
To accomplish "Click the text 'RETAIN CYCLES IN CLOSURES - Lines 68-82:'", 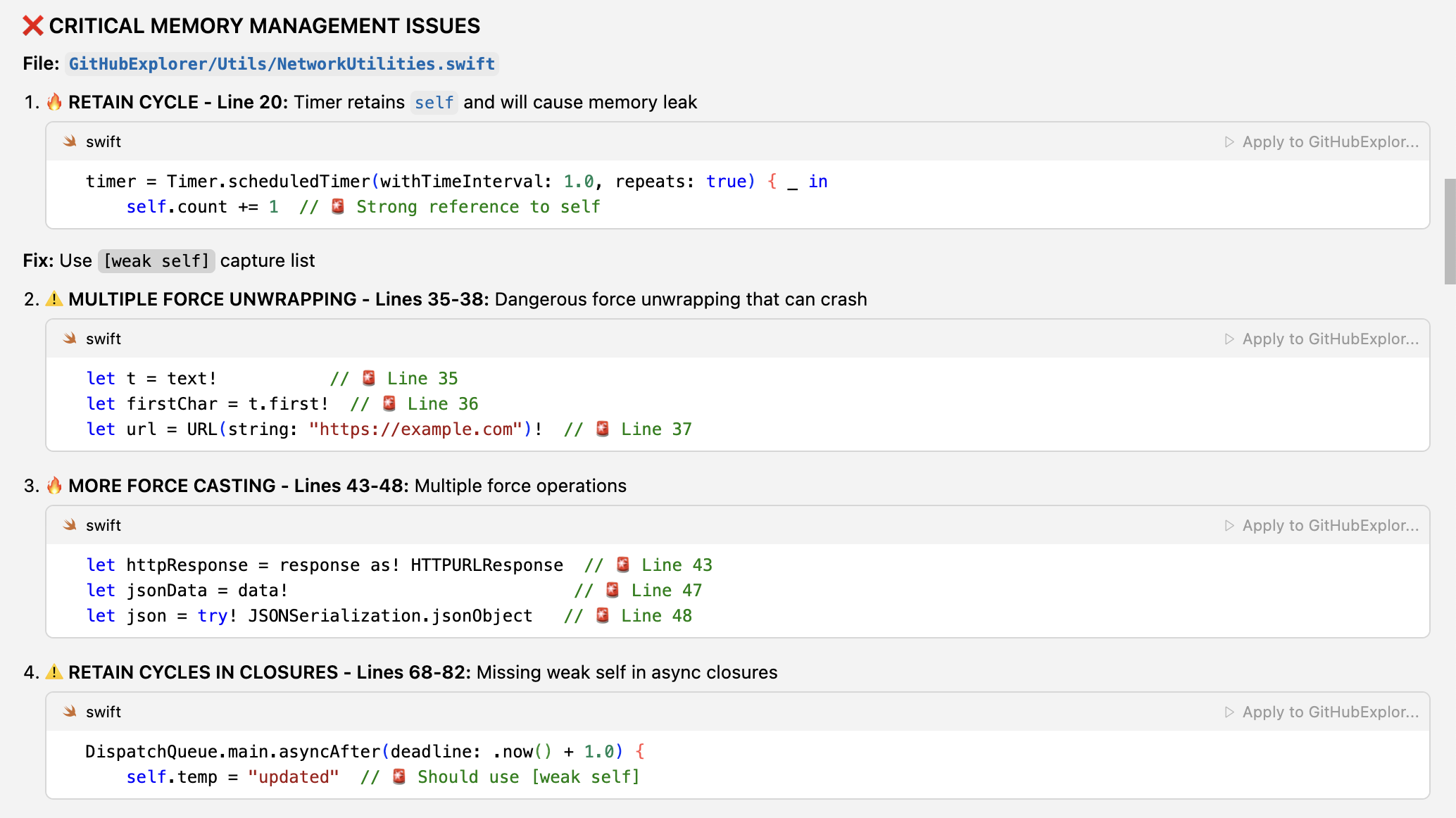I will pos(269,672).
